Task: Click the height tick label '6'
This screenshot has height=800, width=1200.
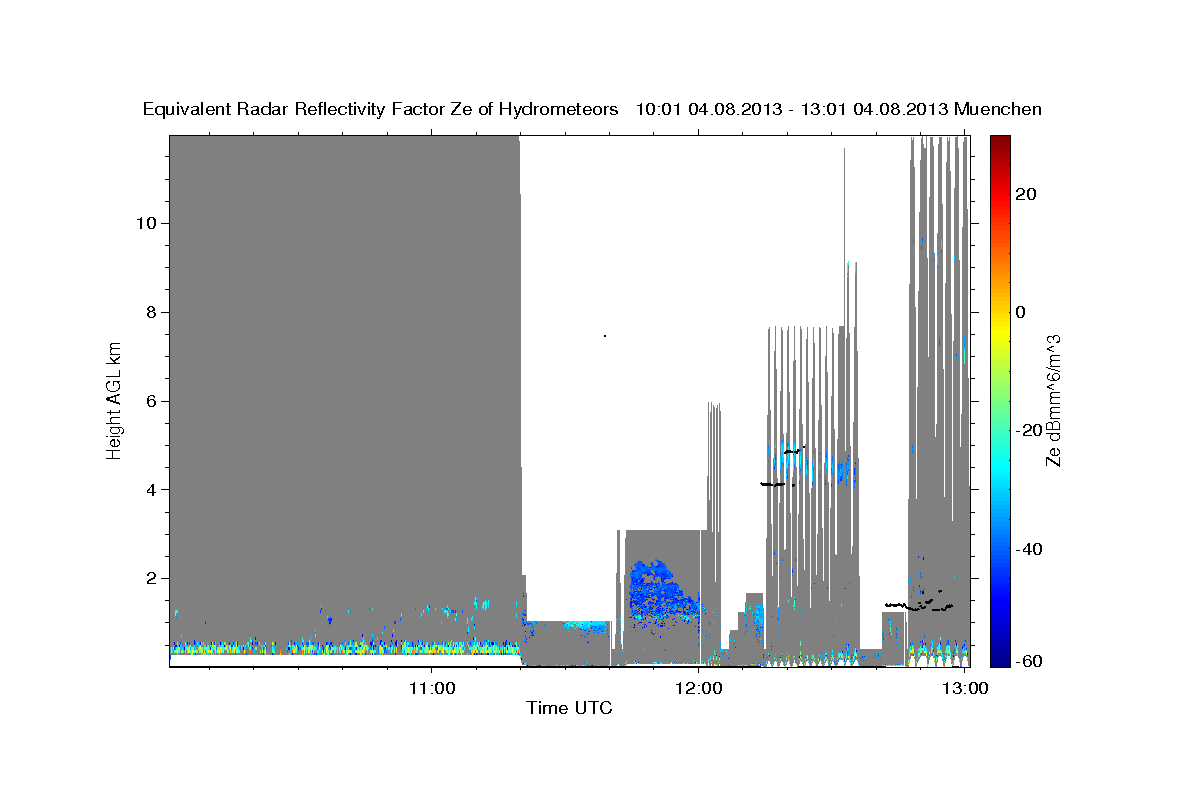Action: pos(151,401)
